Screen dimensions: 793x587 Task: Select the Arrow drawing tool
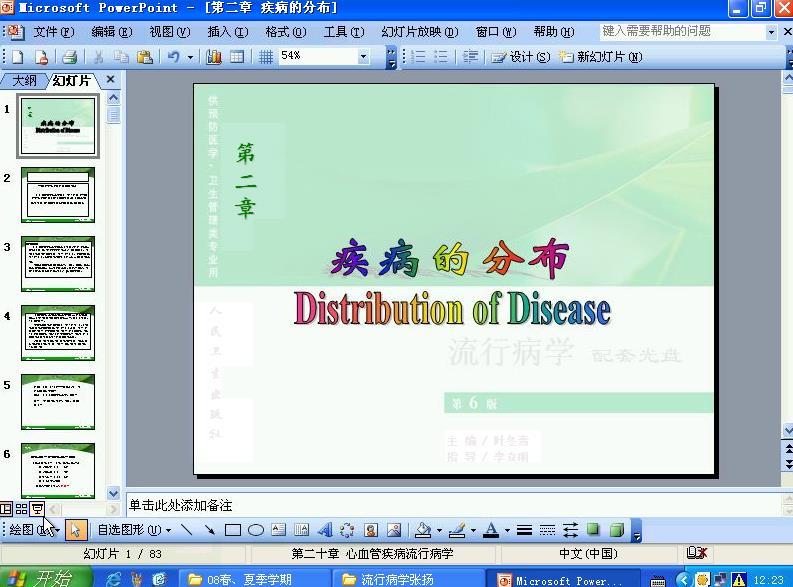pyautogui.click(x=210, y=530)
